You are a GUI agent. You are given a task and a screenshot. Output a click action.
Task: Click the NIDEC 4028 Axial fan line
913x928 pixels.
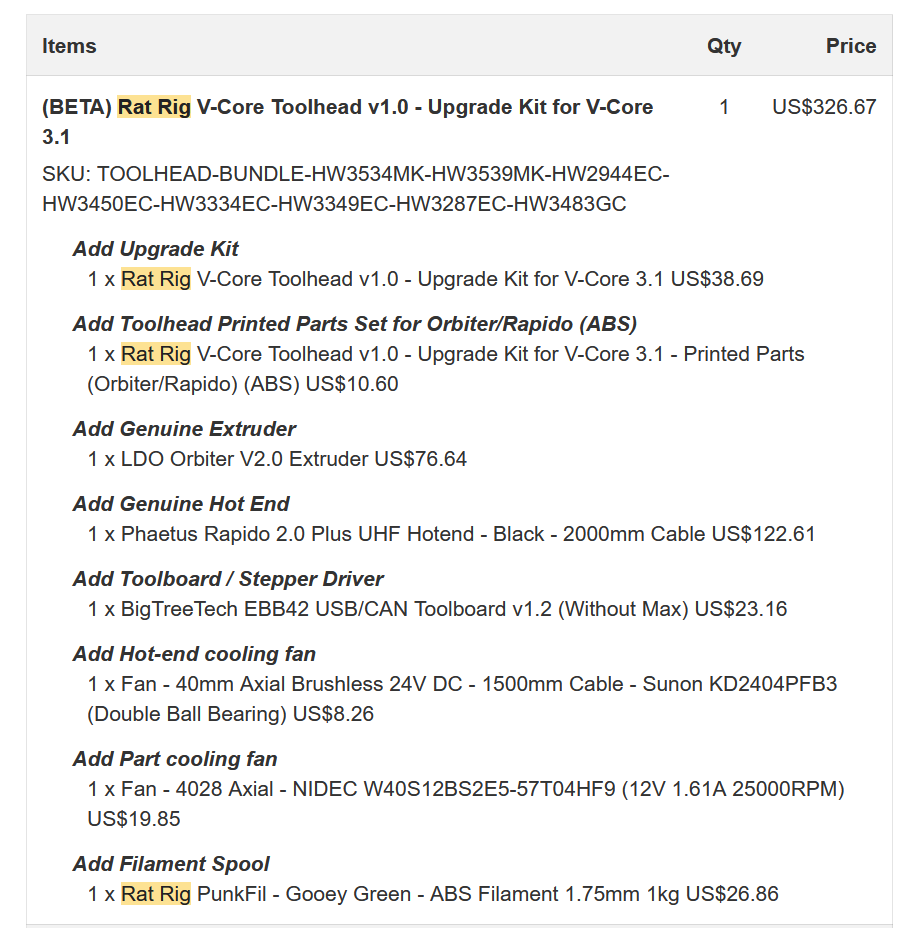tap(466, 804)
